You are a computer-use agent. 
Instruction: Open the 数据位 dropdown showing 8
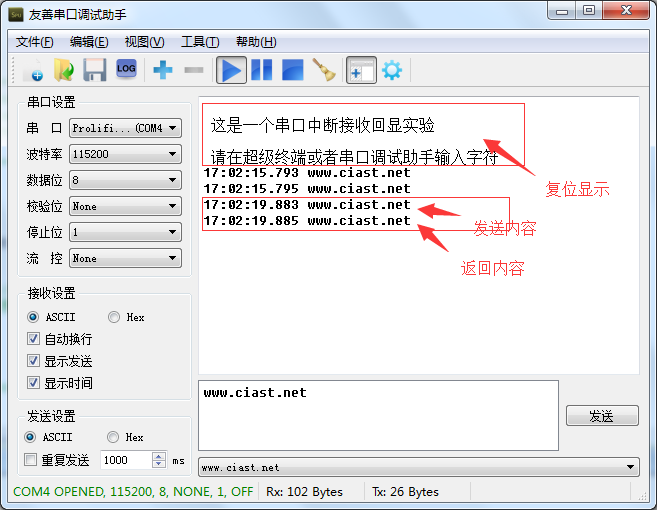coord(125,180)
